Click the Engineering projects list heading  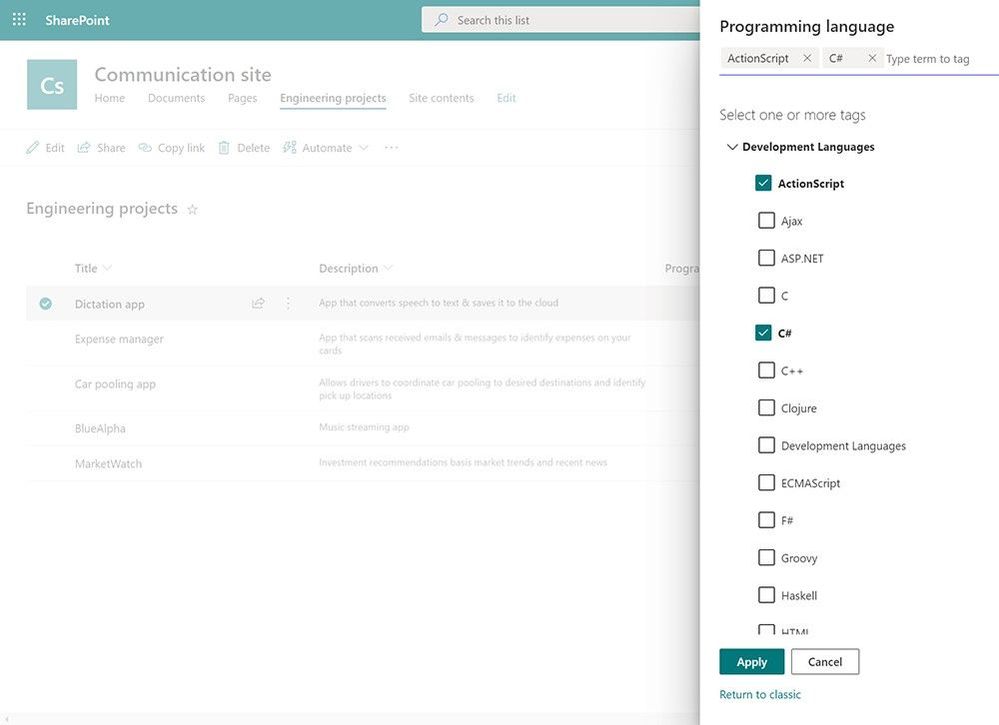[102, 208]
